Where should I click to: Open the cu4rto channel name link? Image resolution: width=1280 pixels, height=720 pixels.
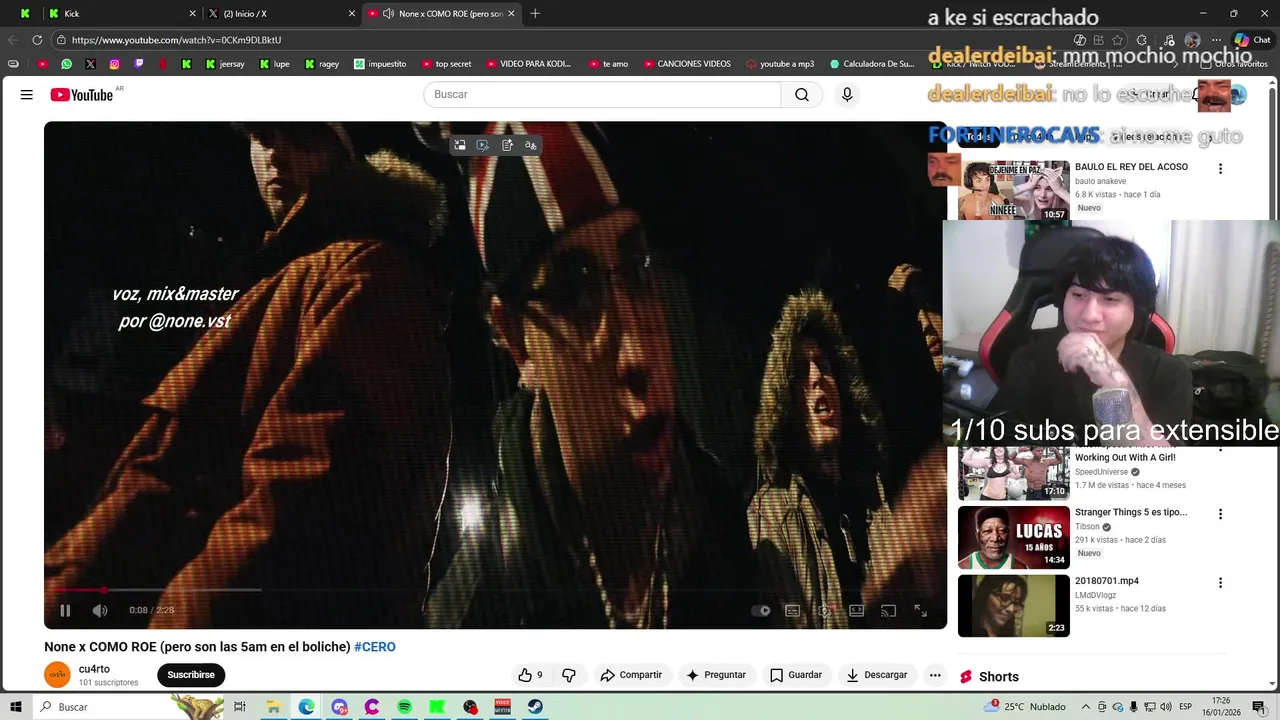coord(94,669)
